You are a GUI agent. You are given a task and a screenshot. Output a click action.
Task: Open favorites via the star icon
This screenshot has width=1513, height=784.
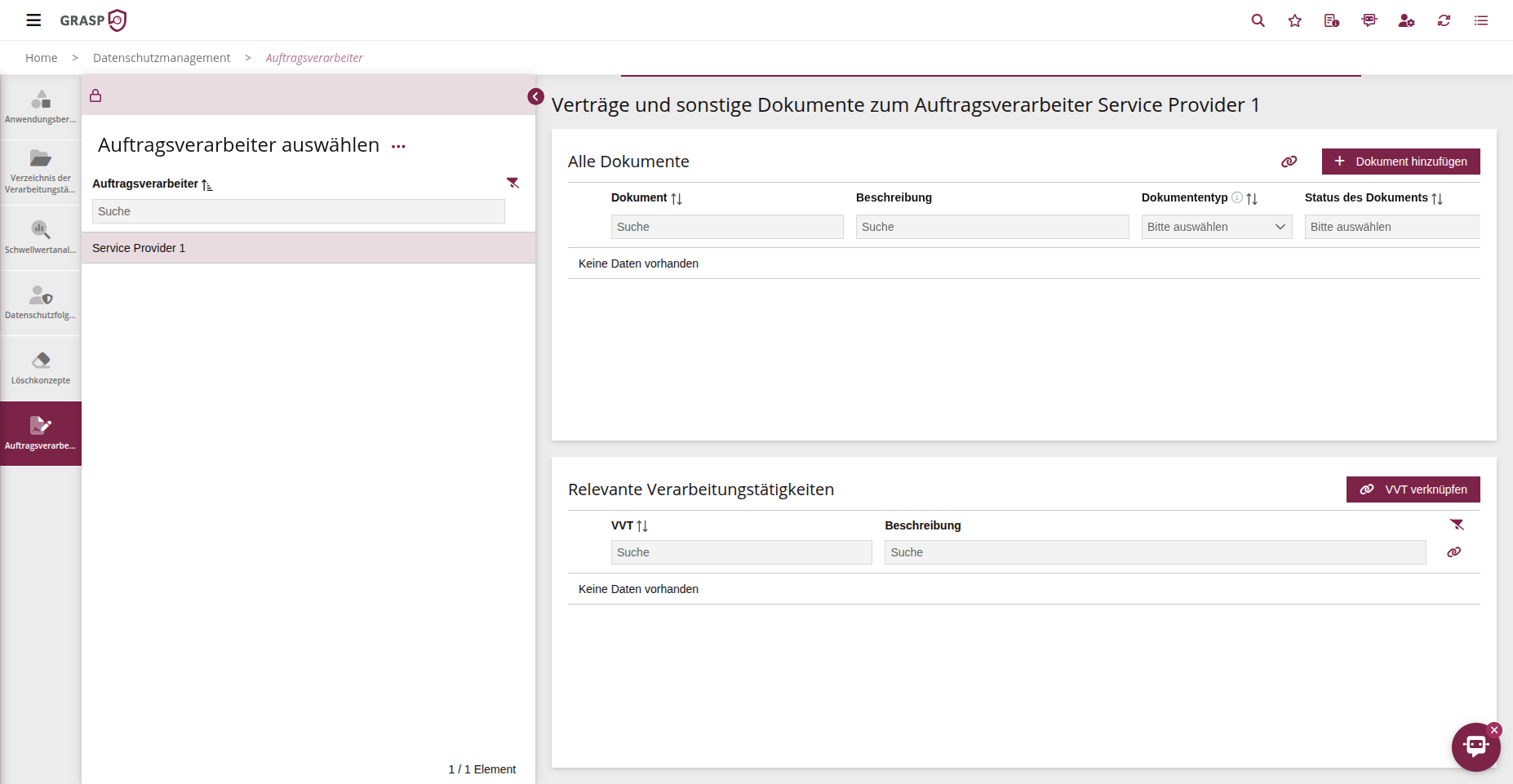(1294, 20)
